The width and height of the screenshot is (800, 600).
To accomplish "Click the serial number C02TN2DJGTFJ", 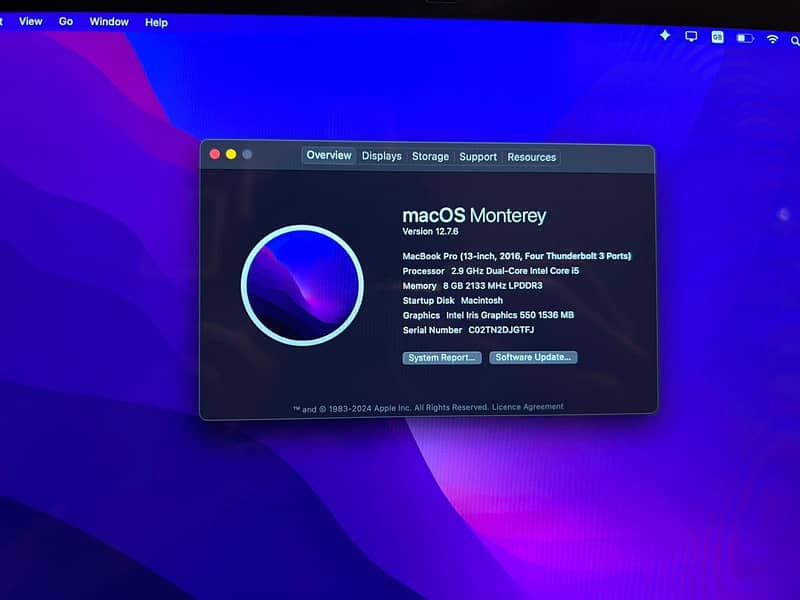I will pos(501,330).
